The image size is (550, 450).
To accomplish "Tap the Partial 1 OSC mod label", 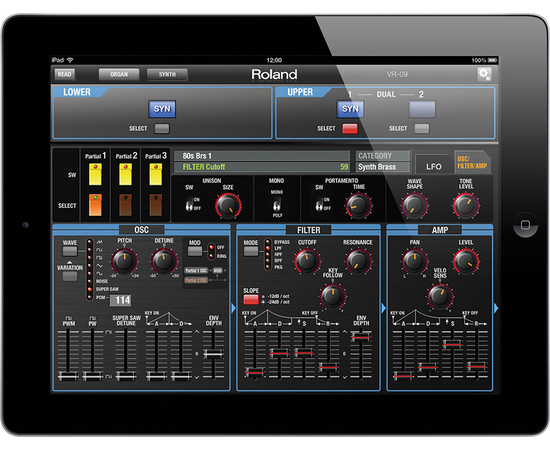I will 196,270.
